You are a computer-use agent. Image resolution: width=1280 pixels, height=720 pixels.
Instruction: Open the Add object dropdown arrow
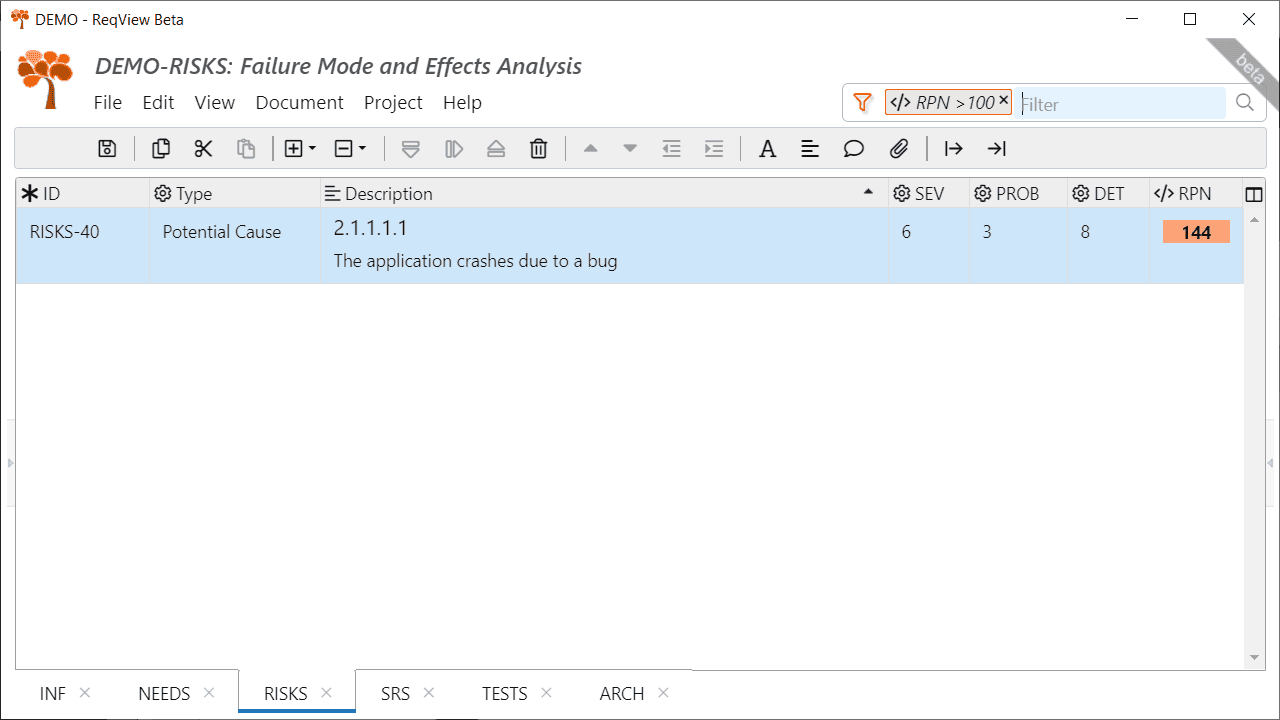(312, 149)
